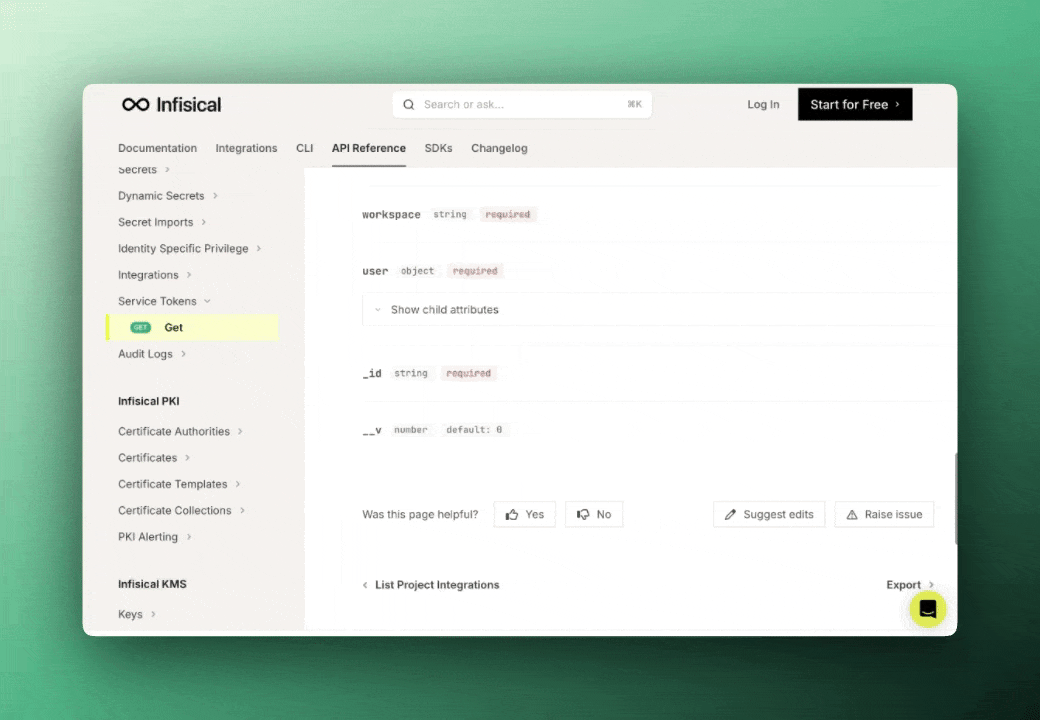The height and width of the screenshot is (720, 1040).
Task: Open the Changelog tab
Action: [x=499, y=148]
